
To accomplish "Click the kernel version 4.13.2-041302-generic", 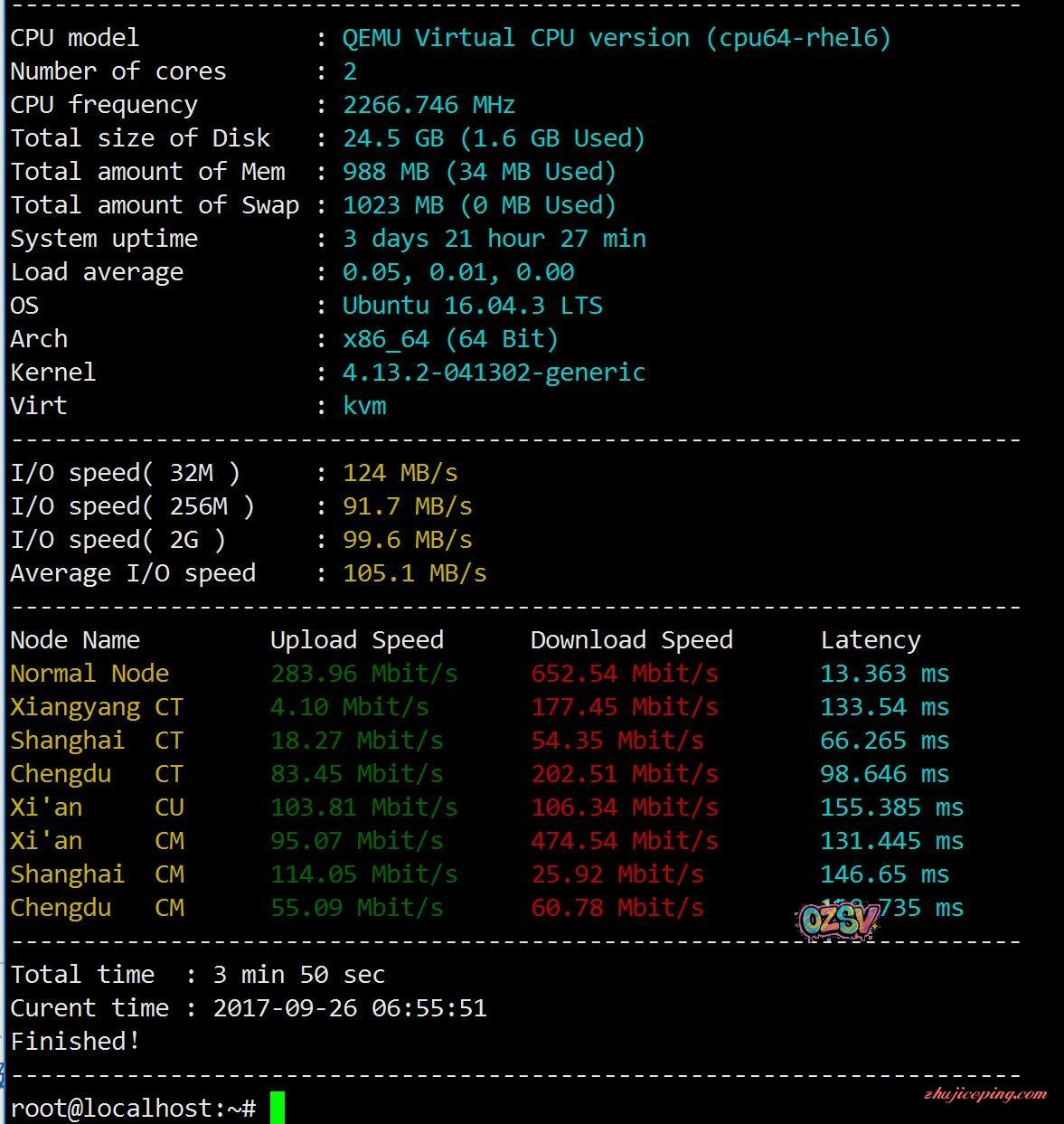I will pos(494,373).
